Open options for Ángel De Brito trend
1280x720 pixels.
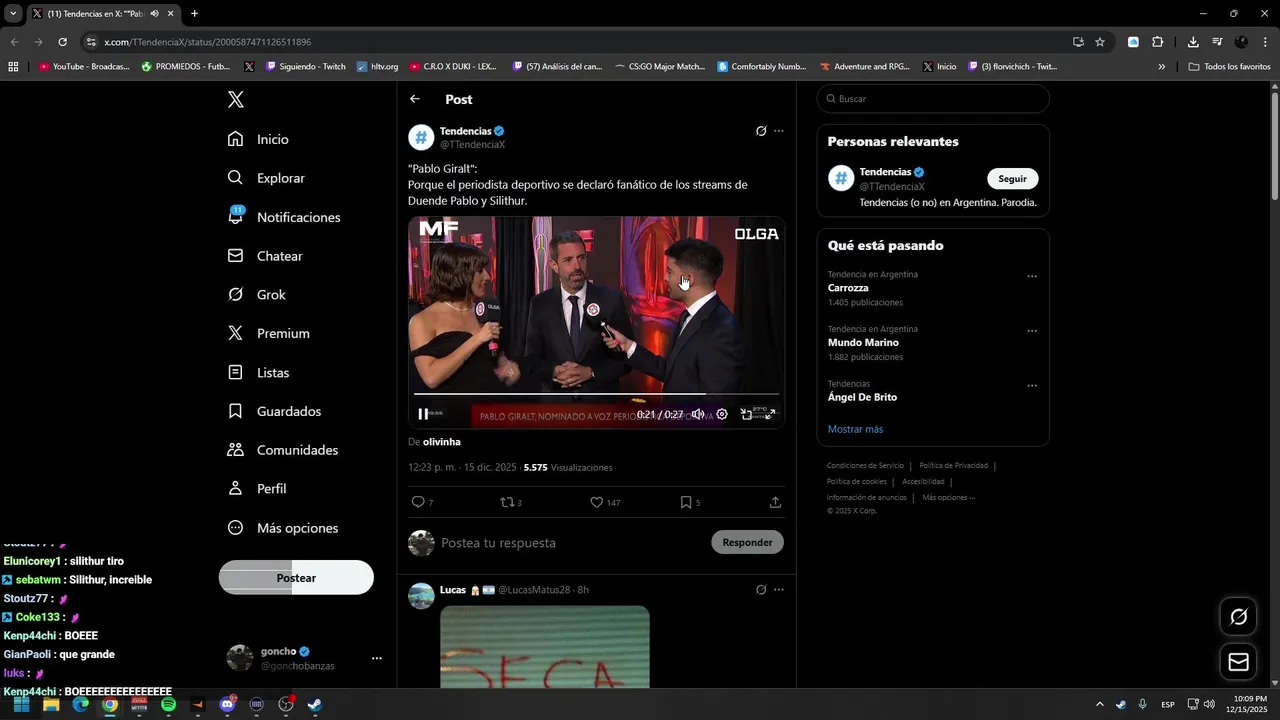click(1032, 386)
